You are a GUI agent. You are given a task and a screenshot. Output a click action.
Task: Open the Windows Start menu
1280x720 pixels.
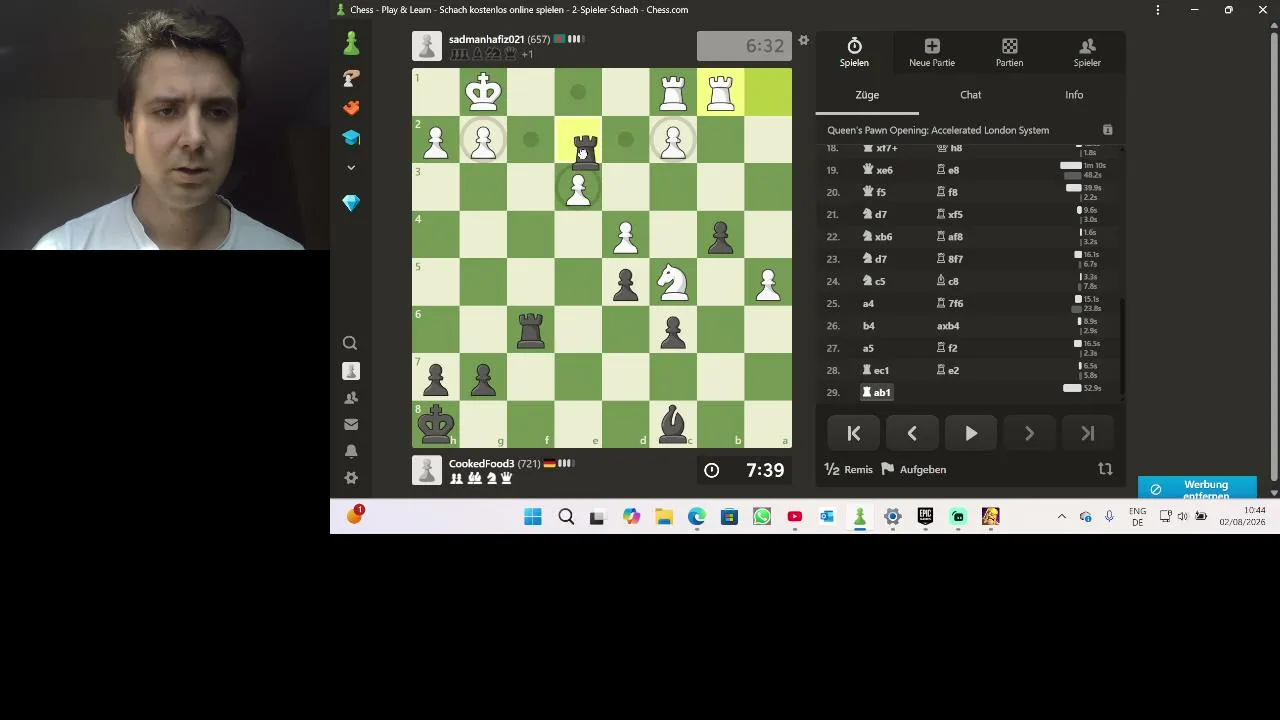click(533, 517)
